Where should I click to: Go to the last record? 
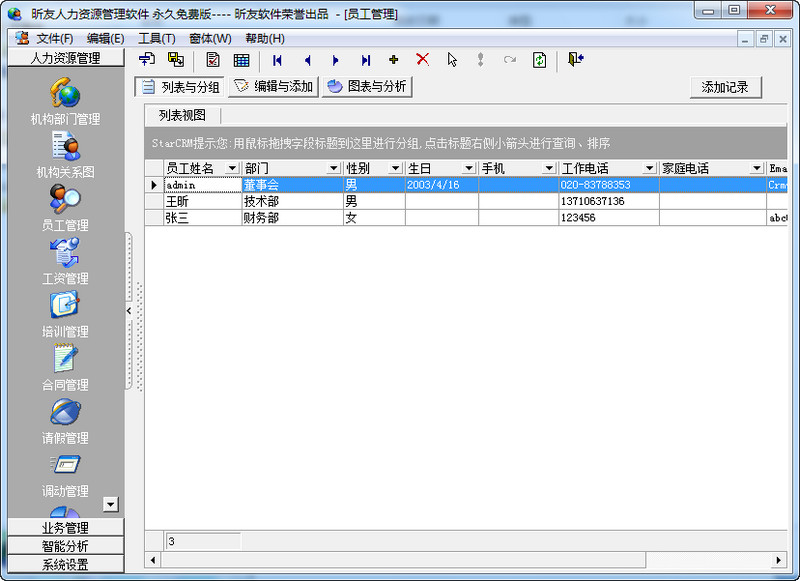pos(366,60)
